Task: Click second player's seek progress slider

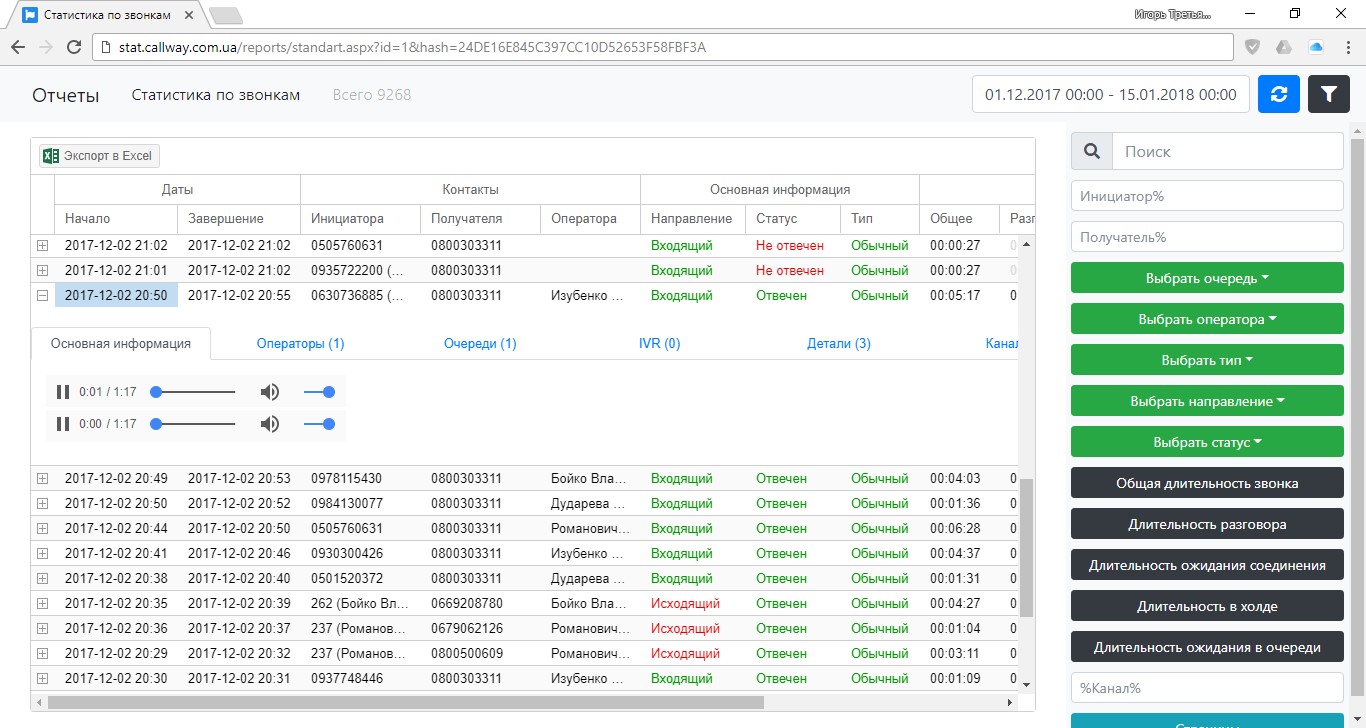Action: (195, 424)
